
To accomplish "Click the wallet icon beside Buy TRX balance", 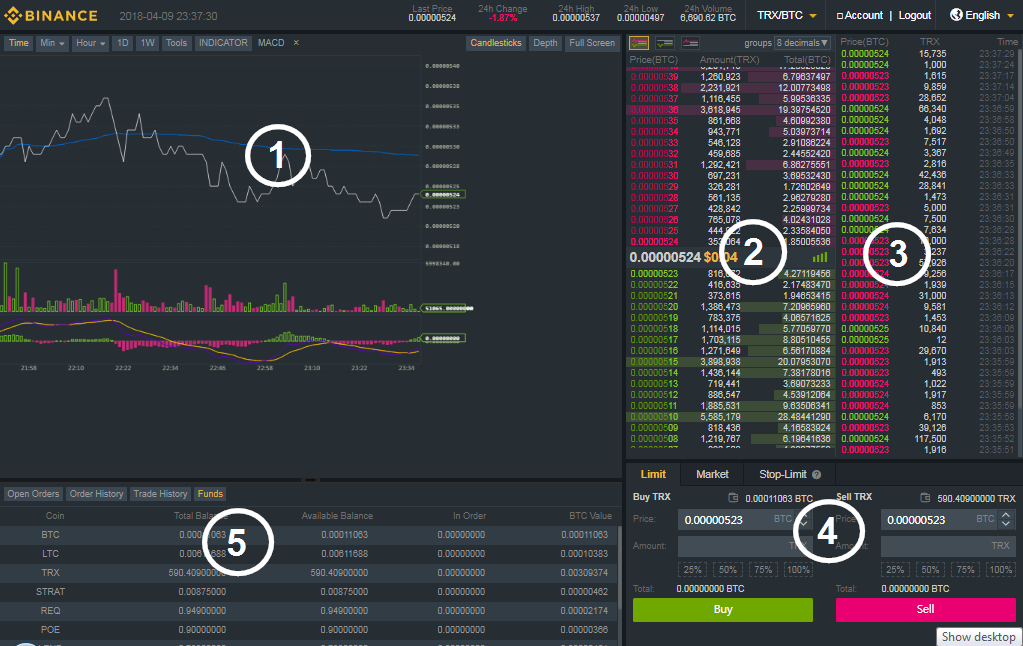I will [x=733, y=498].
